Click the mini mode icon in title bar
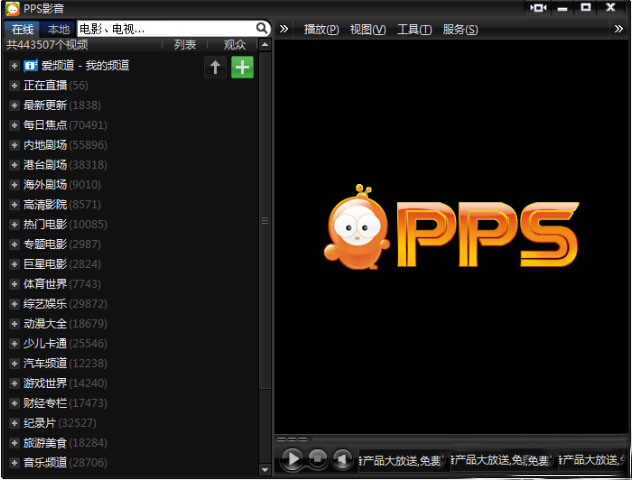The width and height of the screenshot is (632, 480). tap(539, 8)
